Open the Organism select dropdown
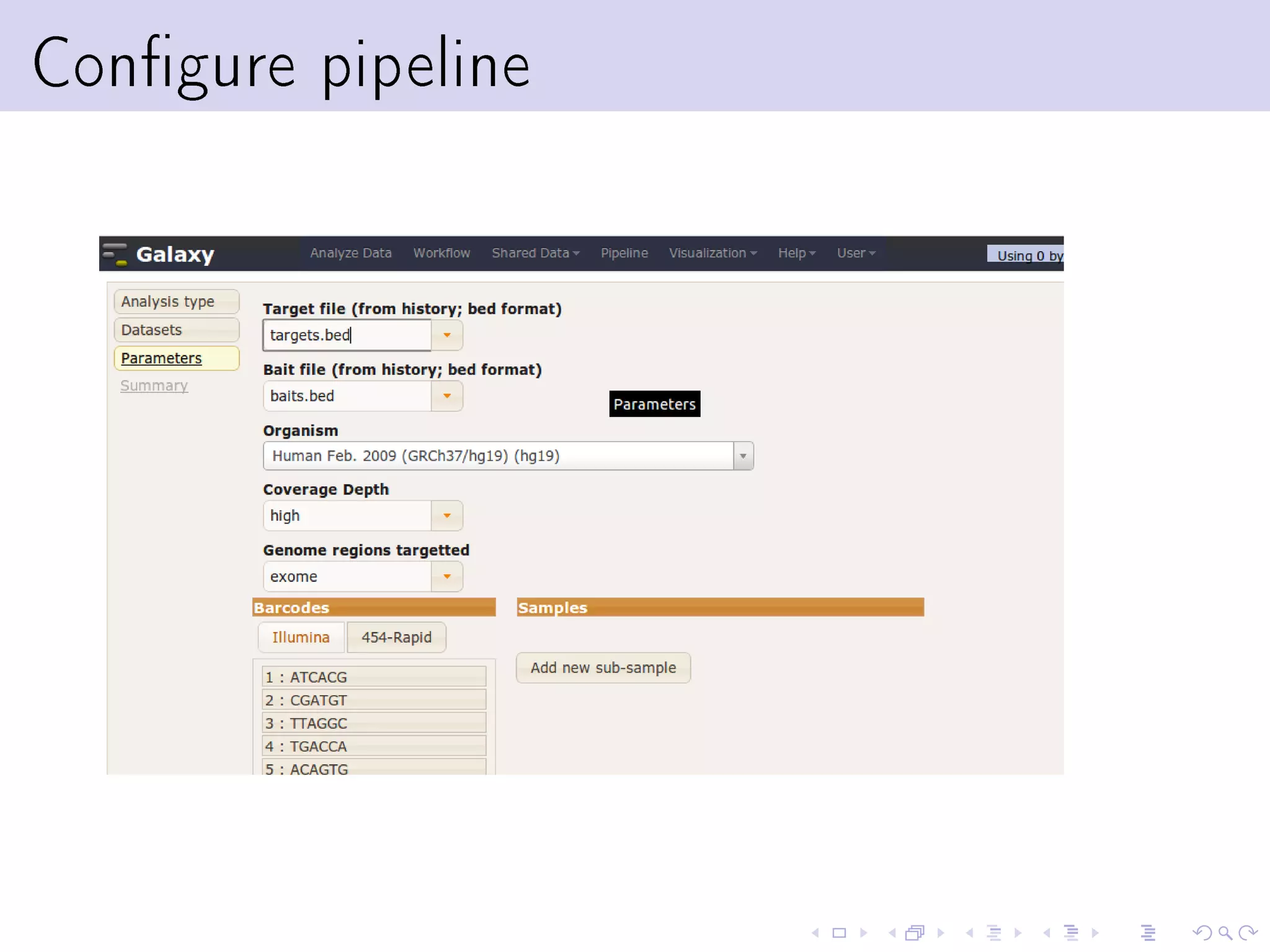The width and height of the screenshot is (1270, 952). point(743,456)
